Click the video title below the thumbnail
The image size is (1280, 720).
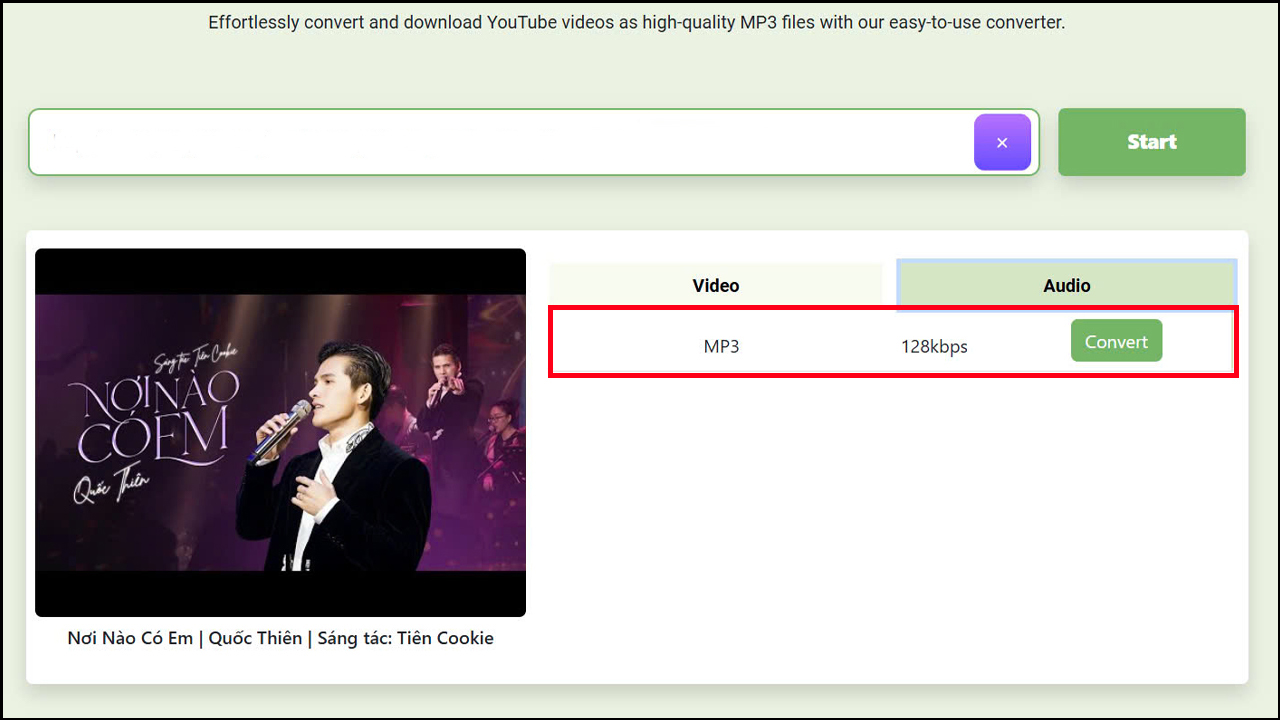click(x=280, y=638)
